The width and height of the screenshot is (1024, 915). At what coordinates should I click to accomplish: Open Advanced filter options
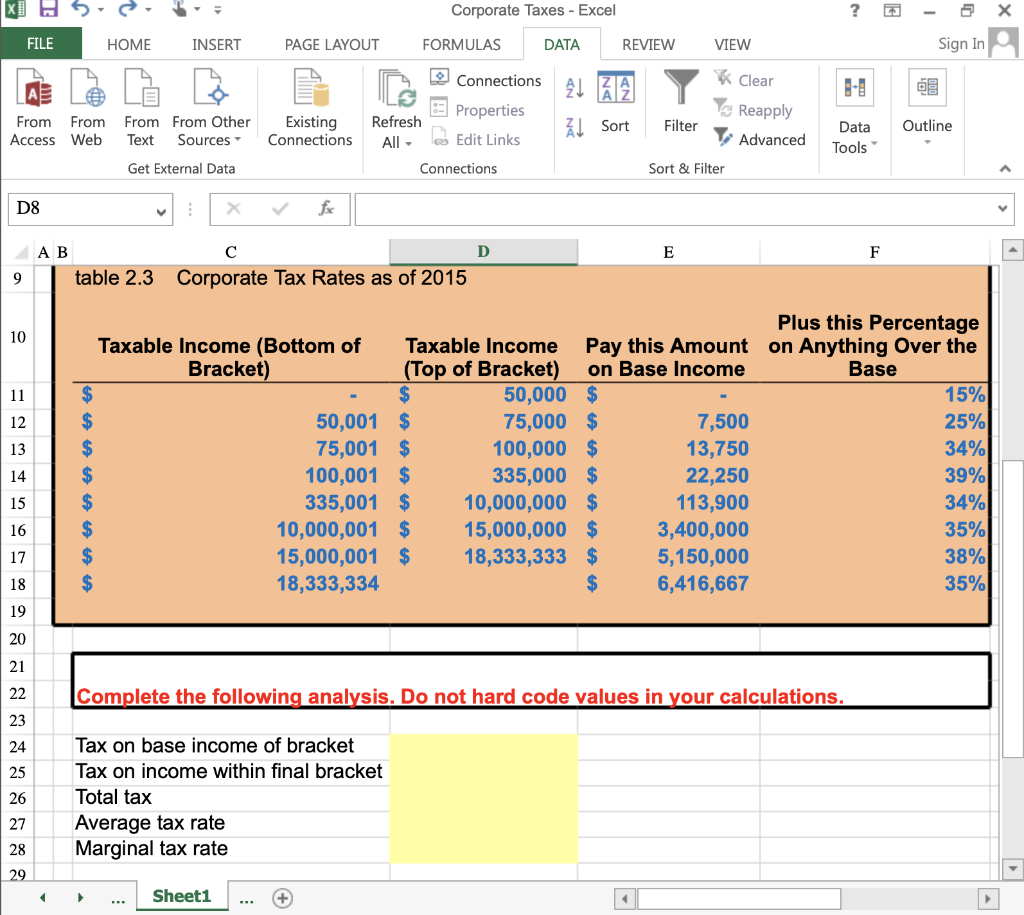[x=760, y=139]
